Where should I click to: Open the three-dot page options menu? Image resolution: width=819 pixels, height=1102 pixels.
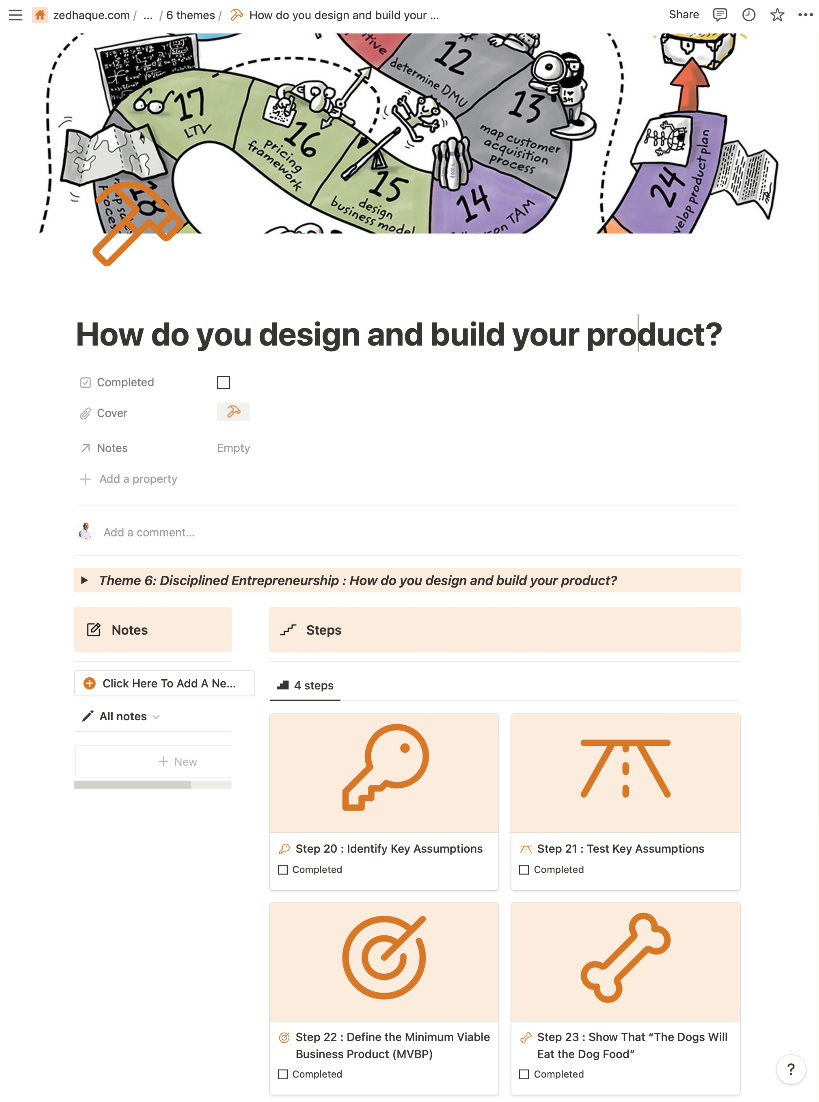tap(806, 15)
